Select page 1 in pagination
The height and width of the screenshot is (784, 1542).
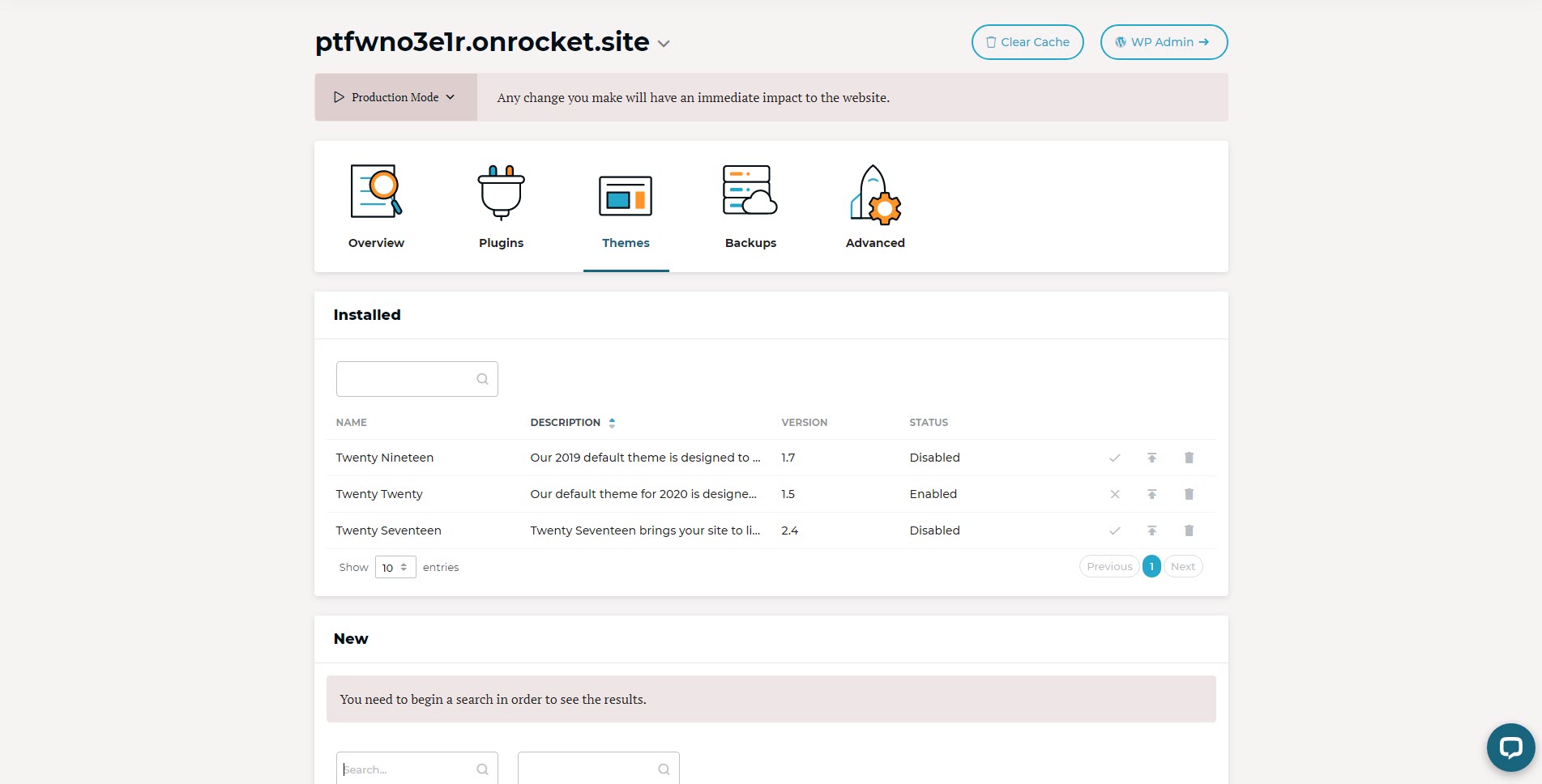(1151, 566)
